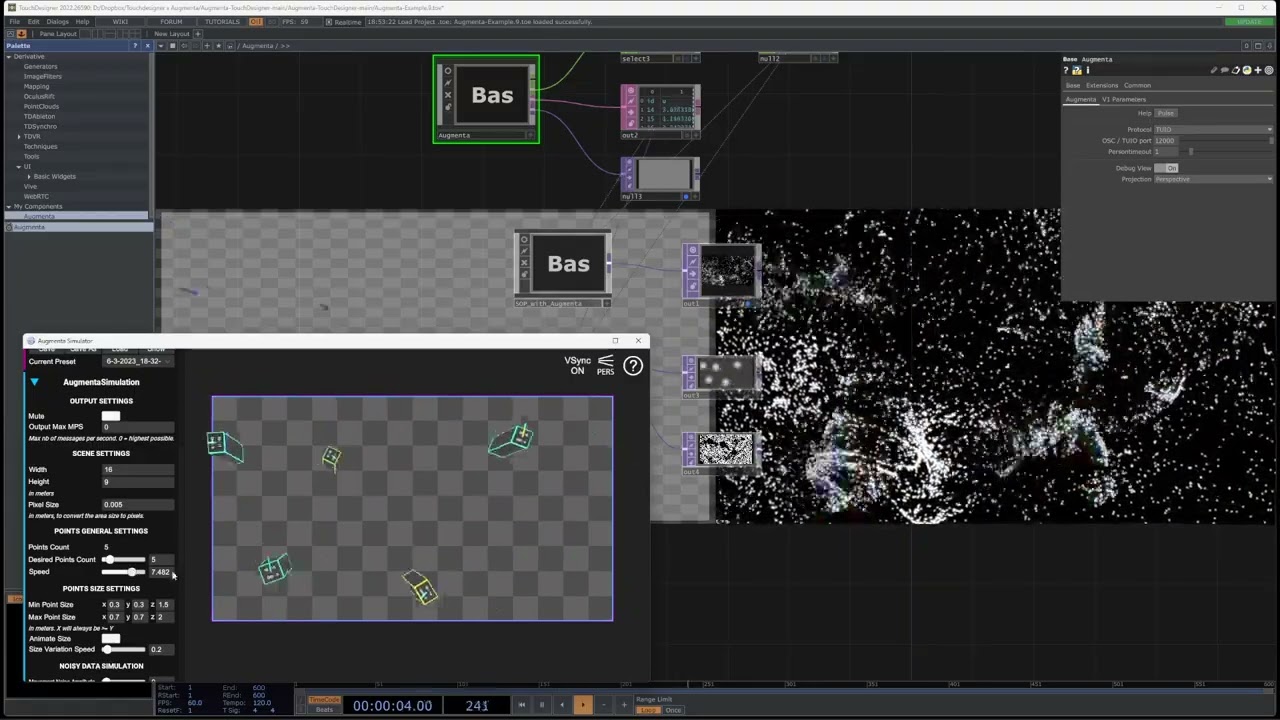Jump to timeline start
The image size is (1280, 720).
coord(521,705)
